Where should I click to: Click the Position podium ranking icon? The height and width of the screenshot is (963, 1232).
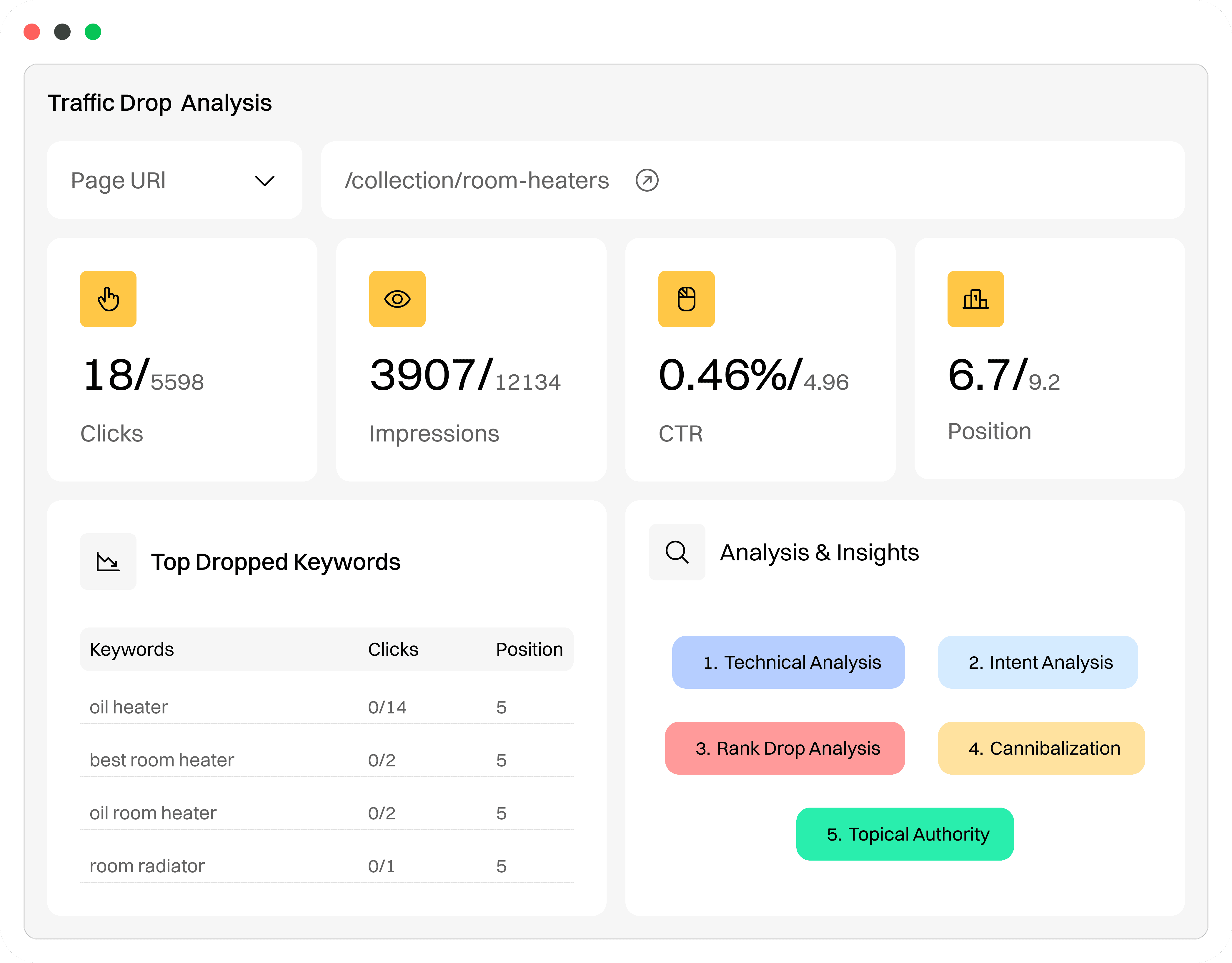tap(975, 299)
